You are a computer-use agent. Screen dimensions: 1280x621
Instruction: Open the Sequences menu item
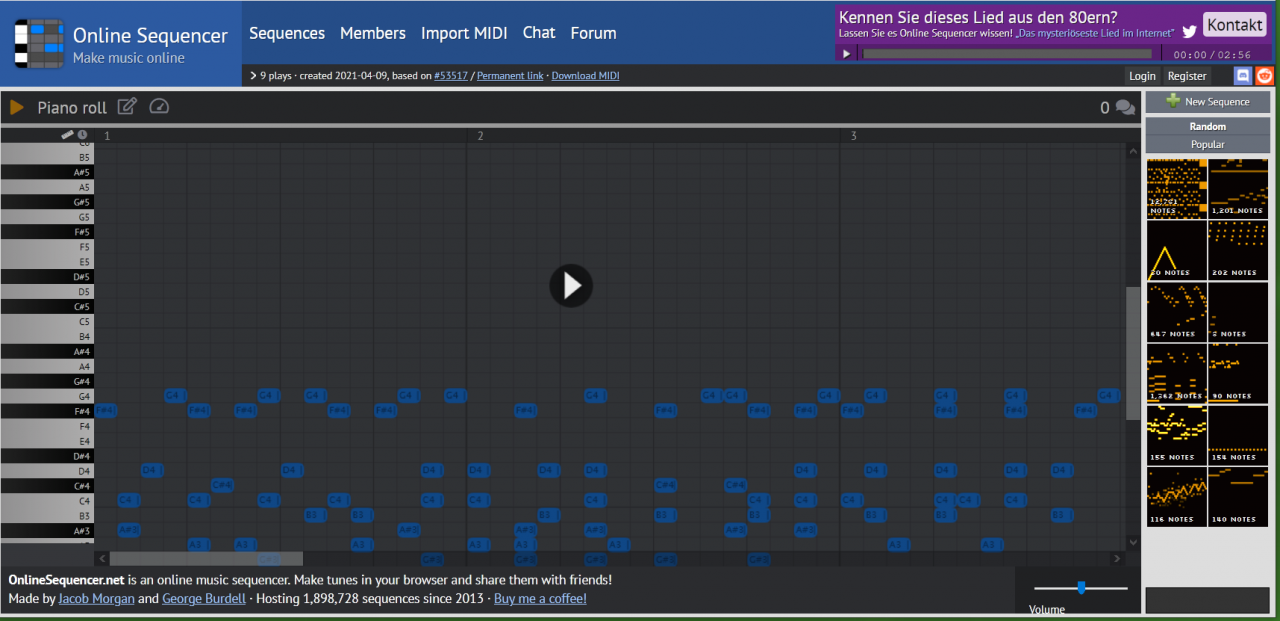(x=287, y=33)
